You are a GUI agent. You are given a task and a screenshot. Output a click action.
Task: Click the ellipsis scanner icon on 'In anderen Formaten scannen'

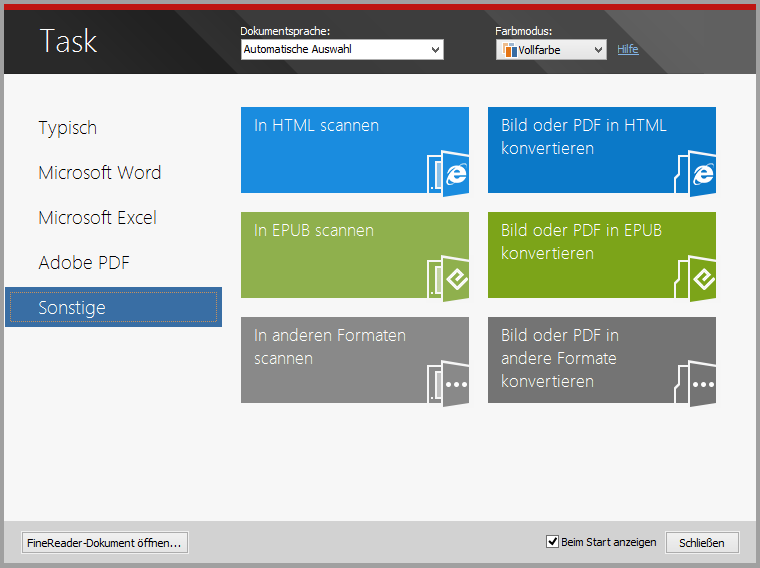pos(449,383)
